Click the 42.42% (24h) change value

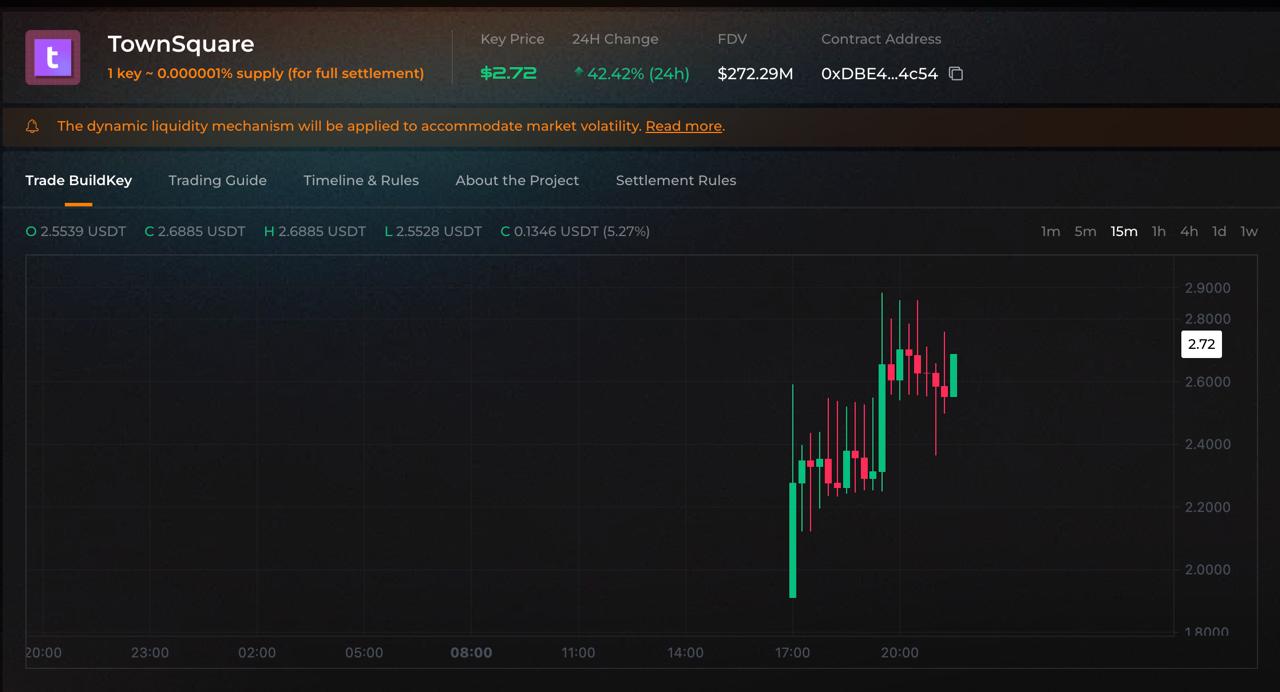pyautogui.click(x=638, y=73)
